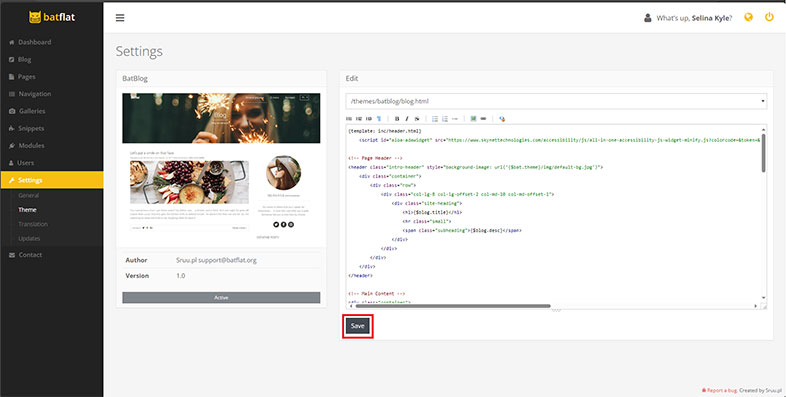The image size is (786, 397).
Task: Click the user profile icon
Action: (x=648, y=18)
